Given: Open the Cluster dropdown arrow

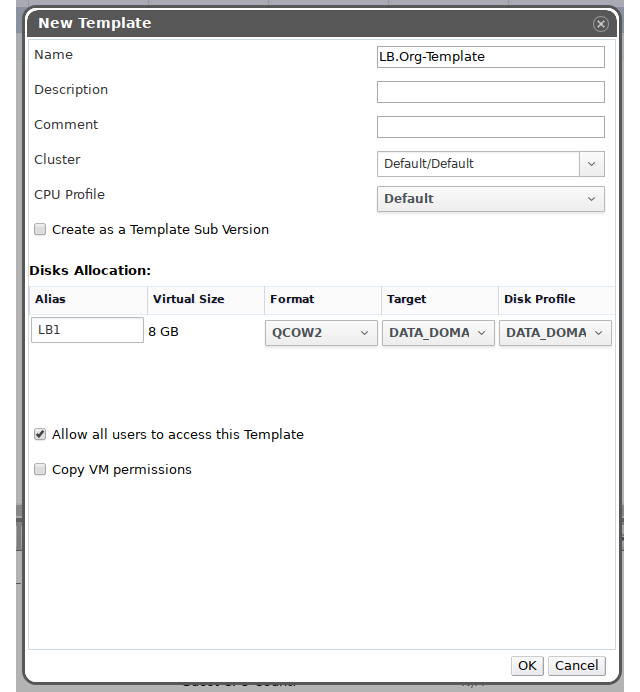Looking at the screenshot, I should [591, 164].
